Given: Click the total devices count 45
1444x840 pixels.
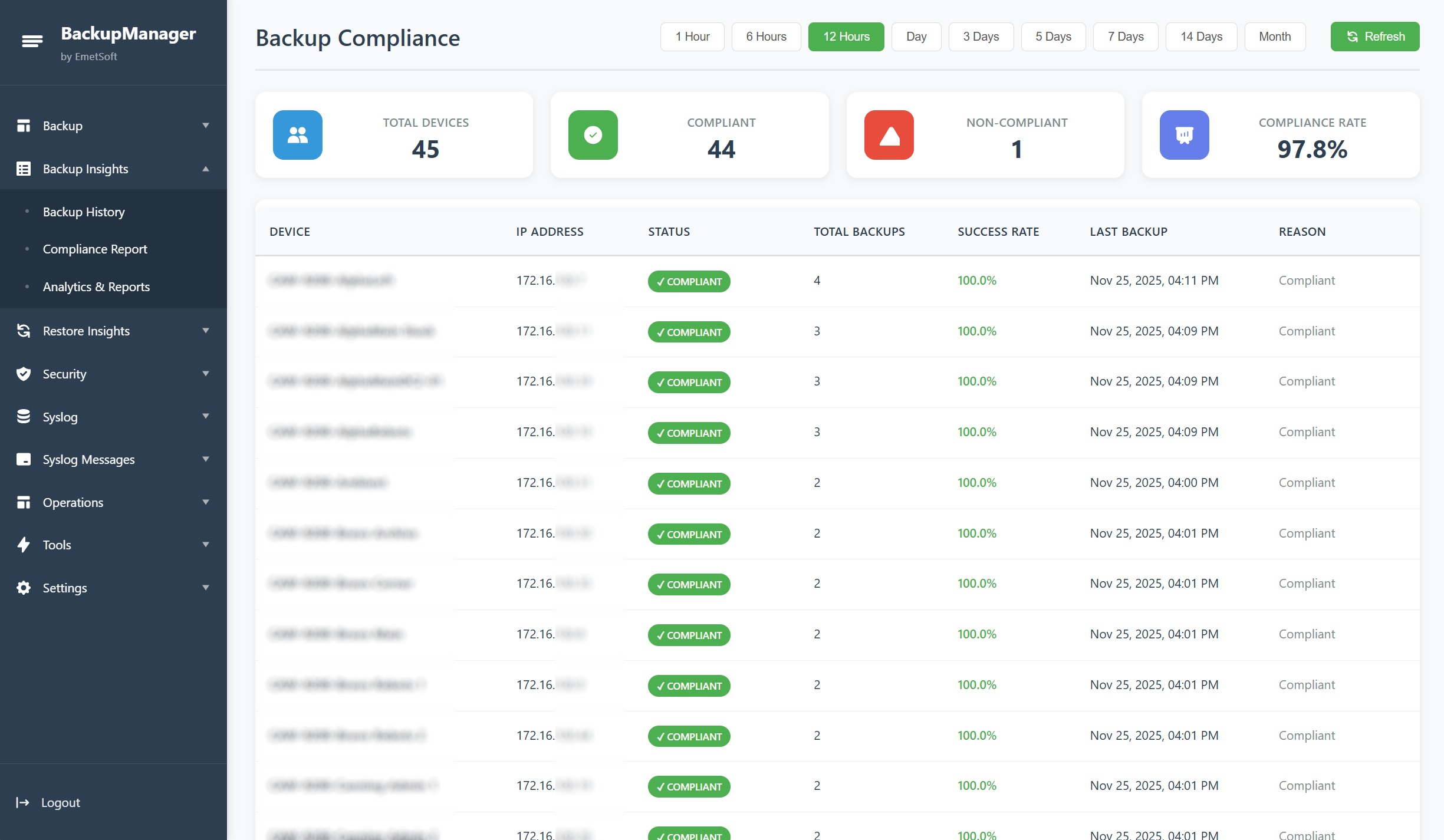Looking at the screenshot, I should click(425, 149).
